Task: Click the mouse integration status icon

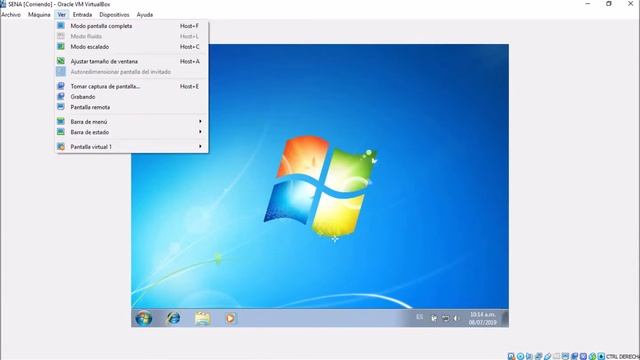Action: coord(593,356)
